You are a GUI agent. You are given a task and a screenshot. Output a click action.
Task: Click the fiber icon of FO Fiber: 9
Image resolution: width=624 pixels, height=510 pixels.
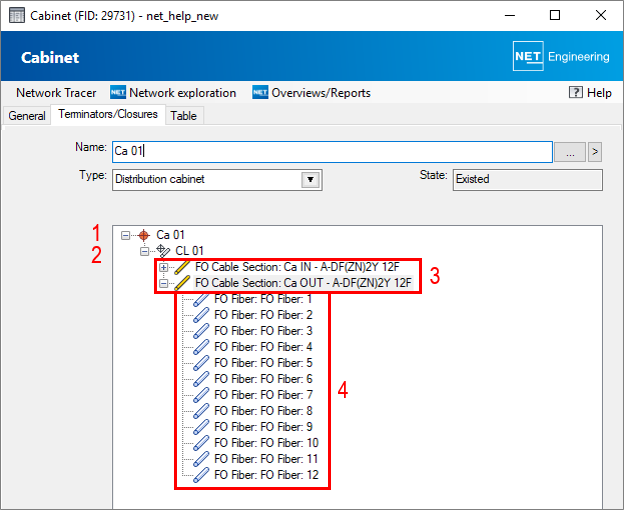[x=201, y=427]
